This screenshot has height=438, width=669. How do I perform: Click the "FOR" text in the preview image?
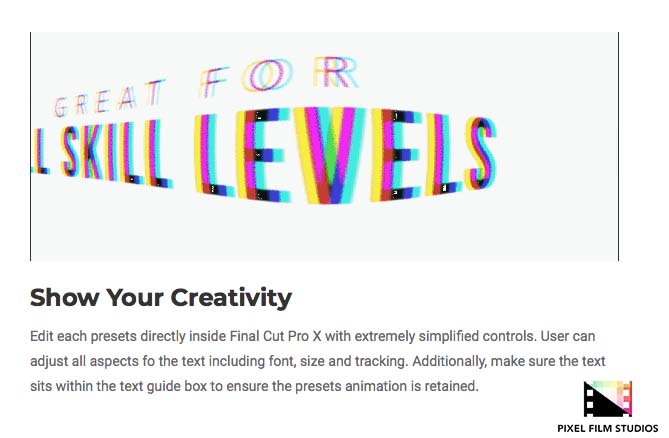pos(277,76)
